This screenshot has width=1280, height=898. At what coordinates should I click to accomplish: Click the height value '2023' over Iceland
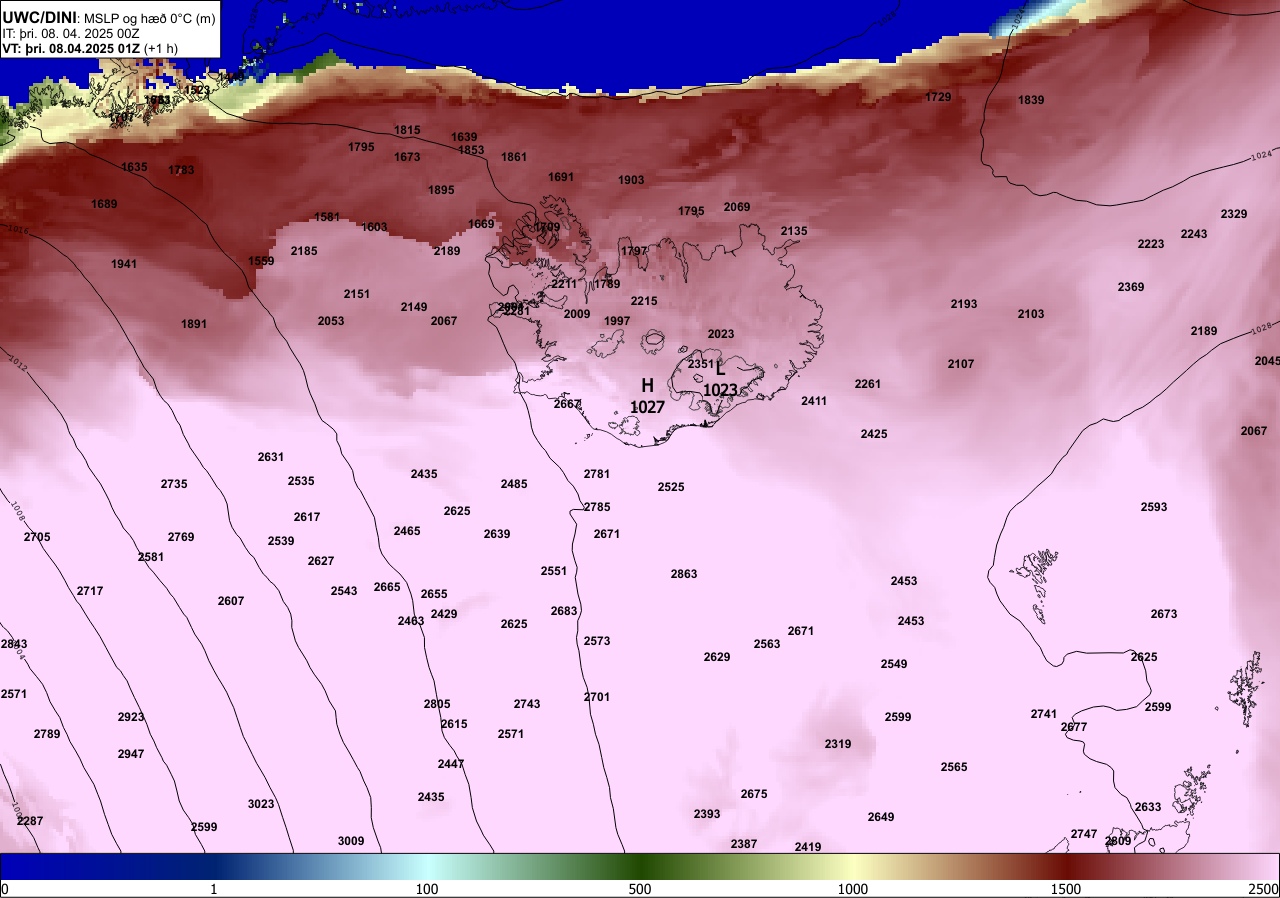click(x=721, y=334)
